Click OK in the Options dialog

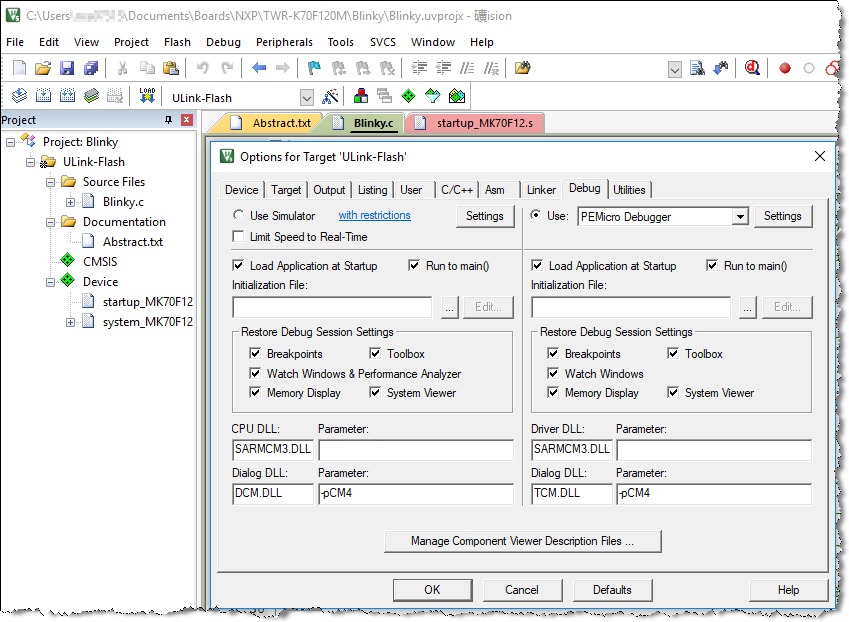(x=432, y=590)
